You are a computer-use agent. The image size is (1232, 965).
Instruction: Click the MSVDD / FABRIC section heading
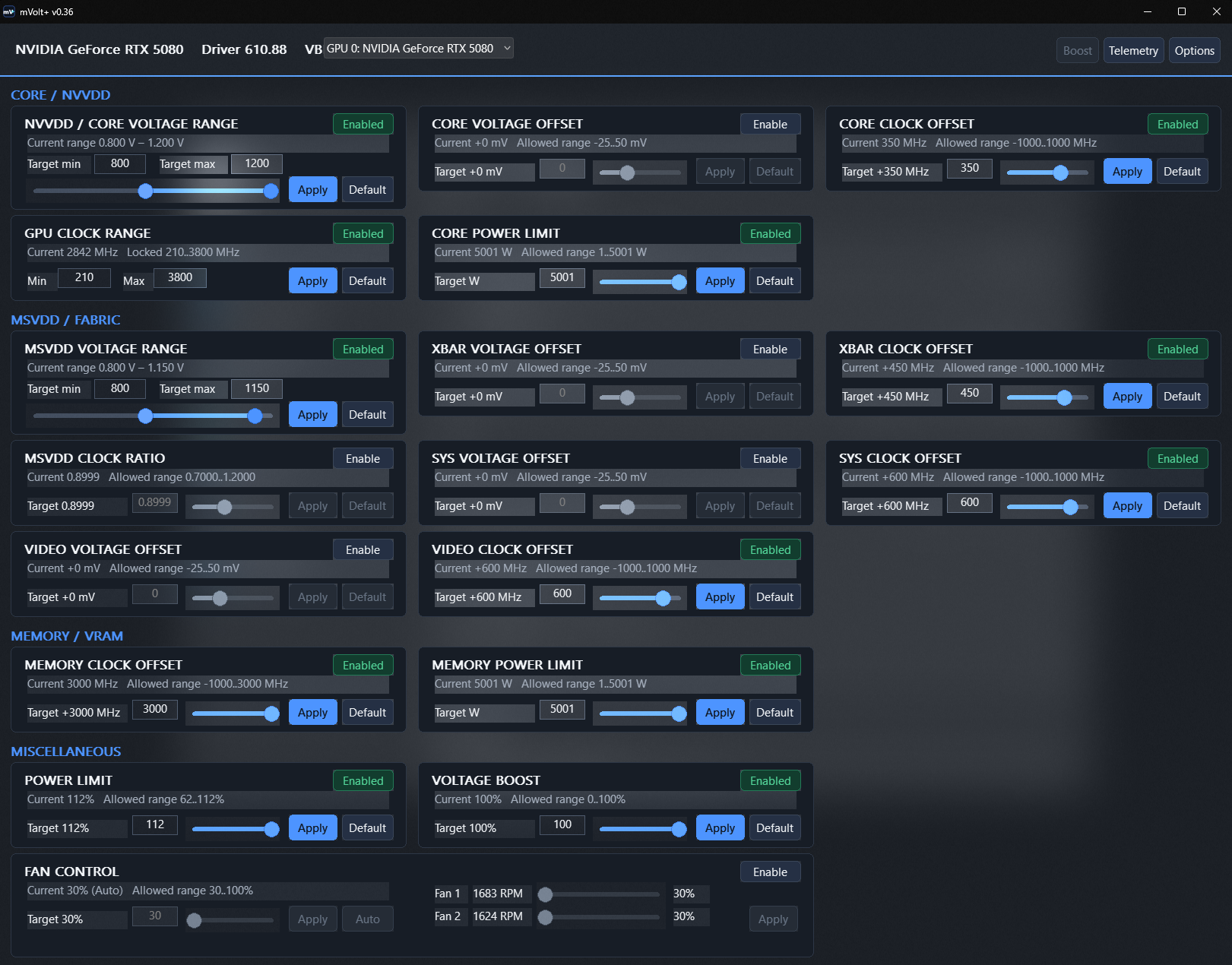click(65, 320)
